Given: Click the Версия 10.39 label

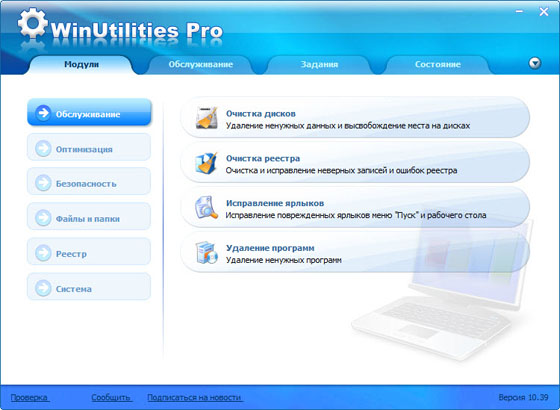Looking at the screenshot, I should point(523,398).
